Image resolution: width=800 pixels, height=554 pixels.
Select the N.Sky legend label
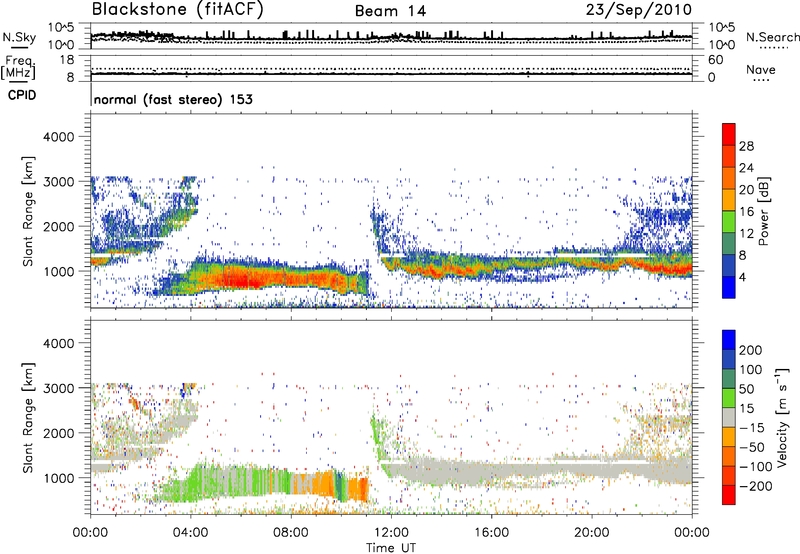coord(19,37)
